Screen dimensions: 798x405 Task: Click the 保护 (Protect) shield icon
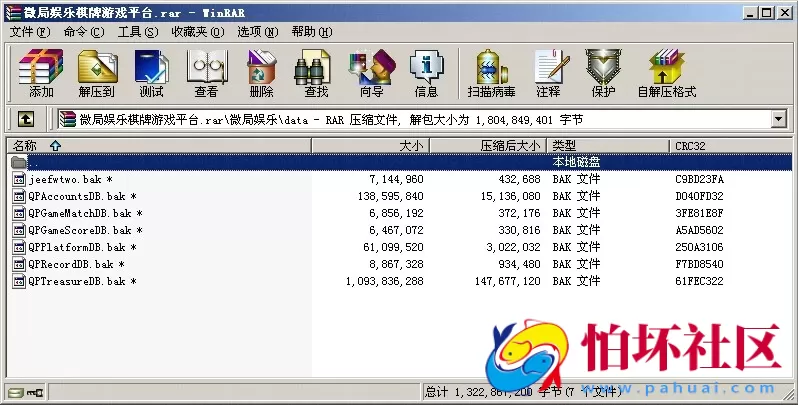click(603, 73)
